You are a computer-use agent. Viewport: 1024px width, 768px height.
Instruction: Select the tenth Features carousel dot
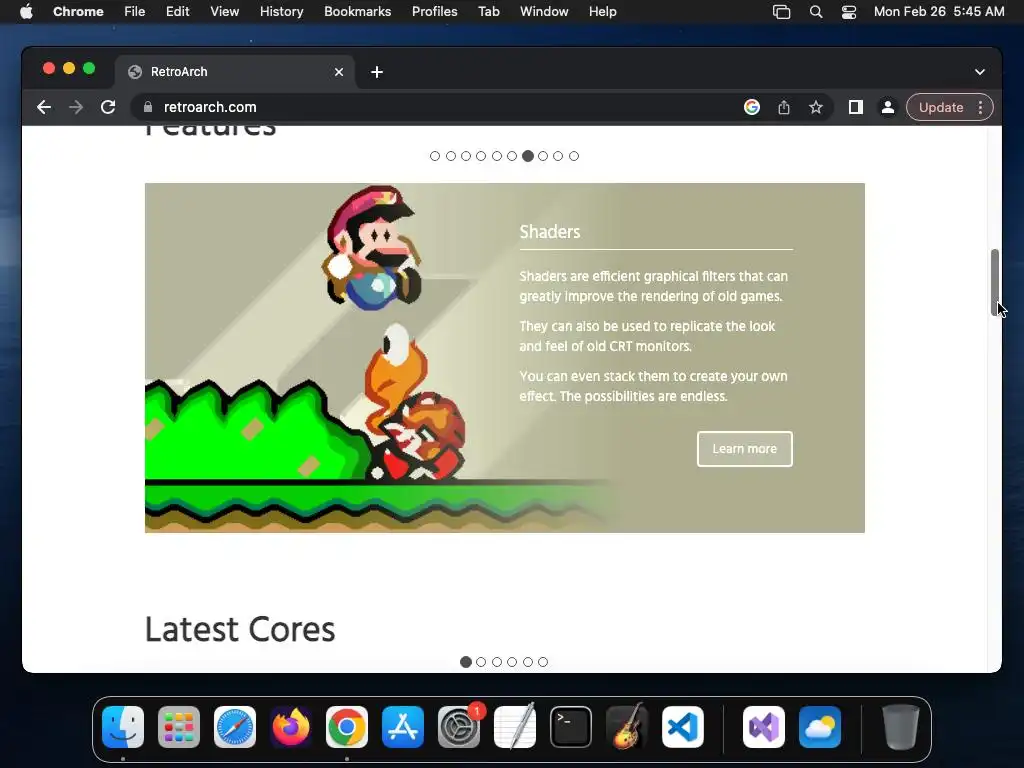(x=573, y=156)
